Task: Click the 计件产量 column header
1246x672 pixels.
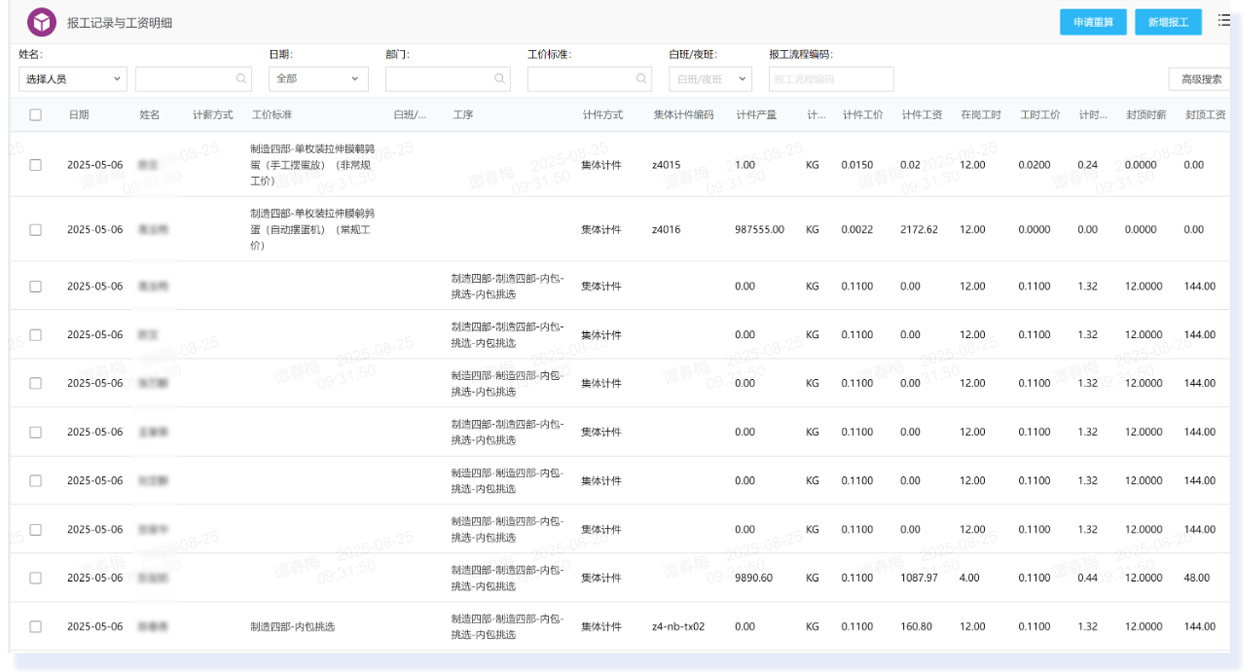Action: 756,115
